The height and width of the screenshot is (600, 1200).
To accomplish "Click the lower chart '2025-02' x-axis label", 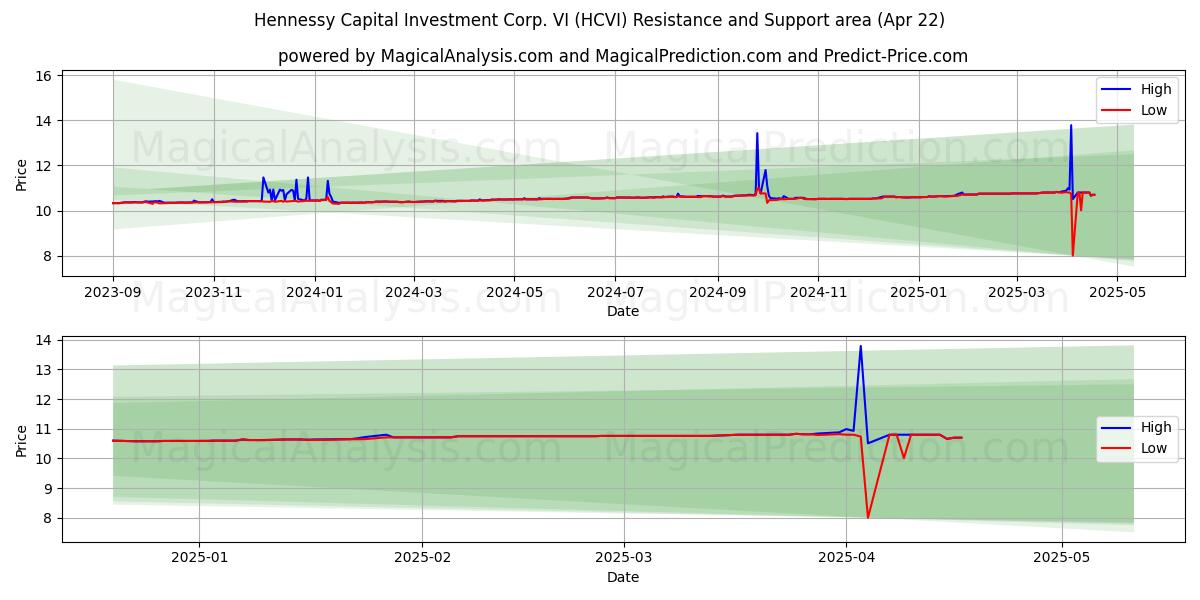I will (422, 559).
